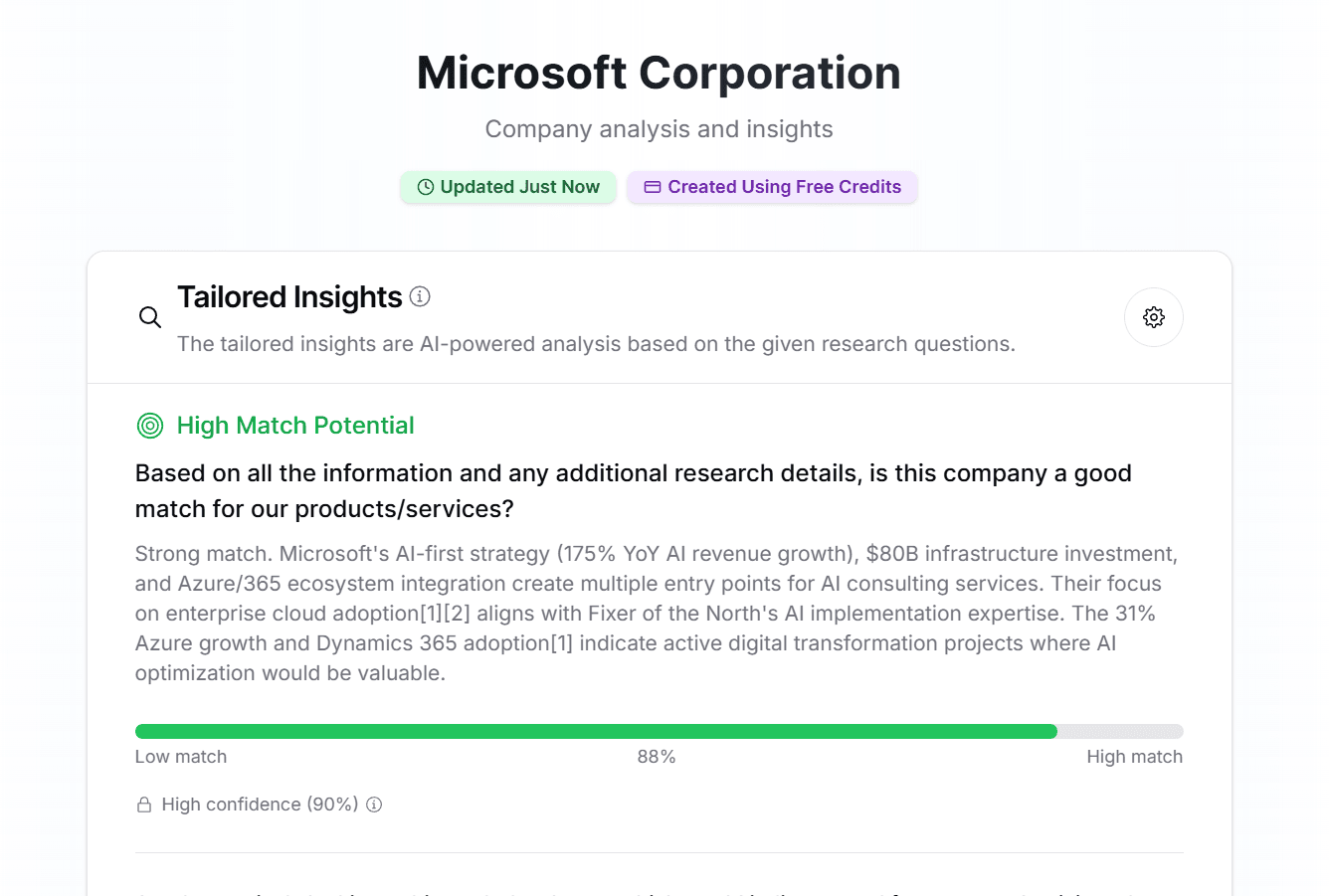Click the Low match label
1329x896 pixels.
(181, 757)
